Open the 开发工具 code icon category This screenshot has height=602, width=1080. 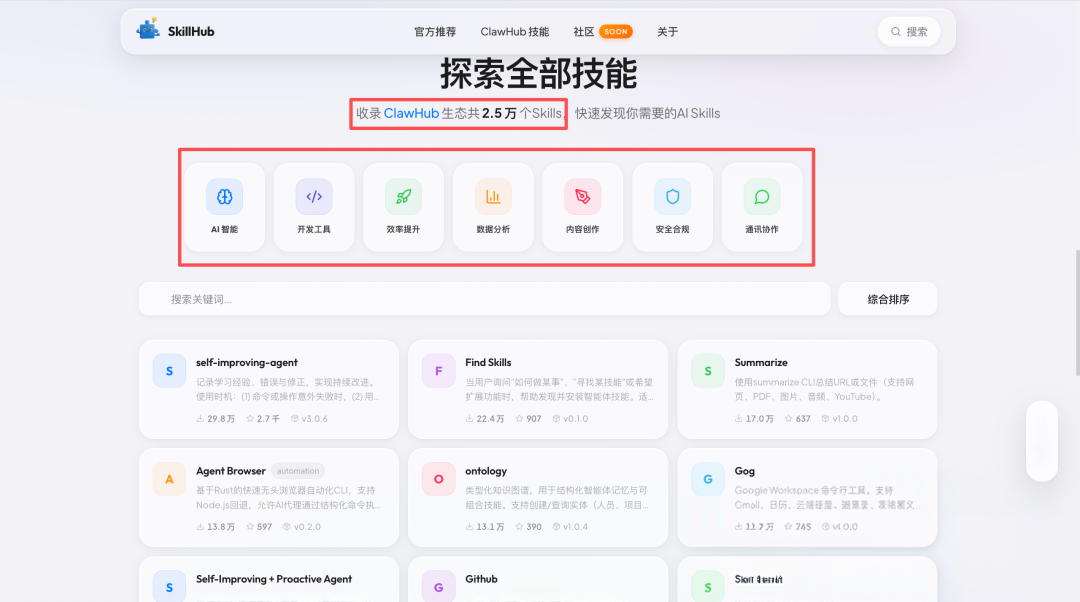point(314,197)
